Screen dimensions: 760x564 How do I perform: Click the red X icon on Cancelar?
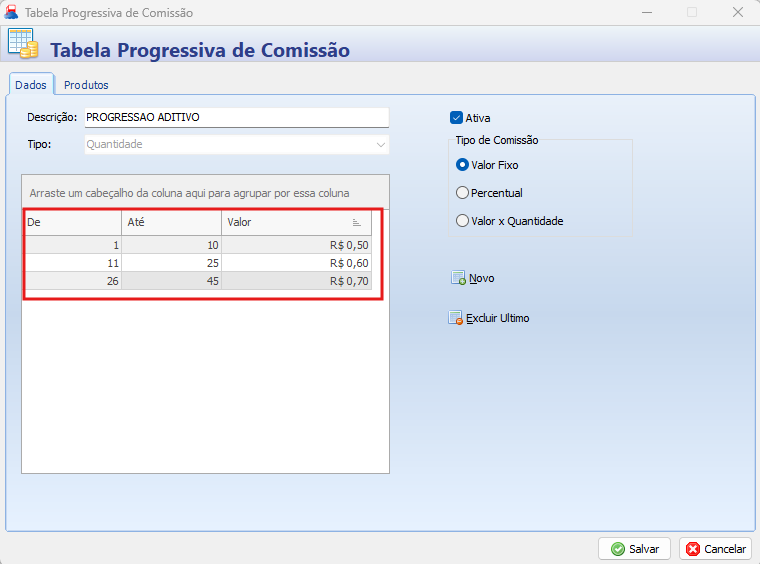[x=693, y=549]
